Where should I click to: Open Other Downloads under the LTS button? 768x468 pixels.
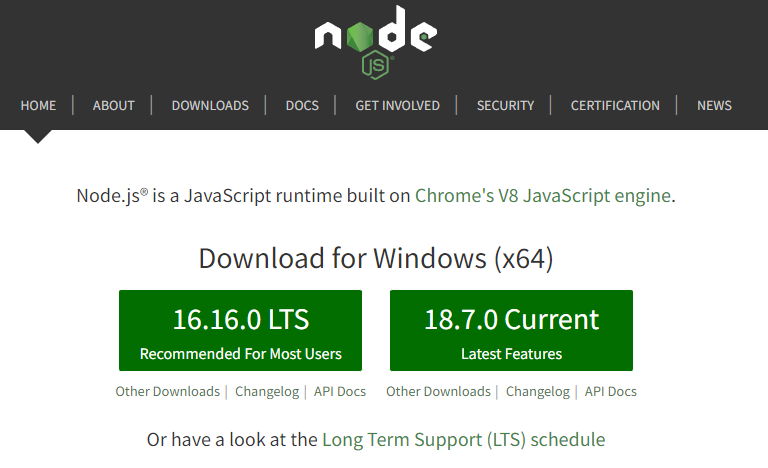pyautogui.click(x=168, y=392)
